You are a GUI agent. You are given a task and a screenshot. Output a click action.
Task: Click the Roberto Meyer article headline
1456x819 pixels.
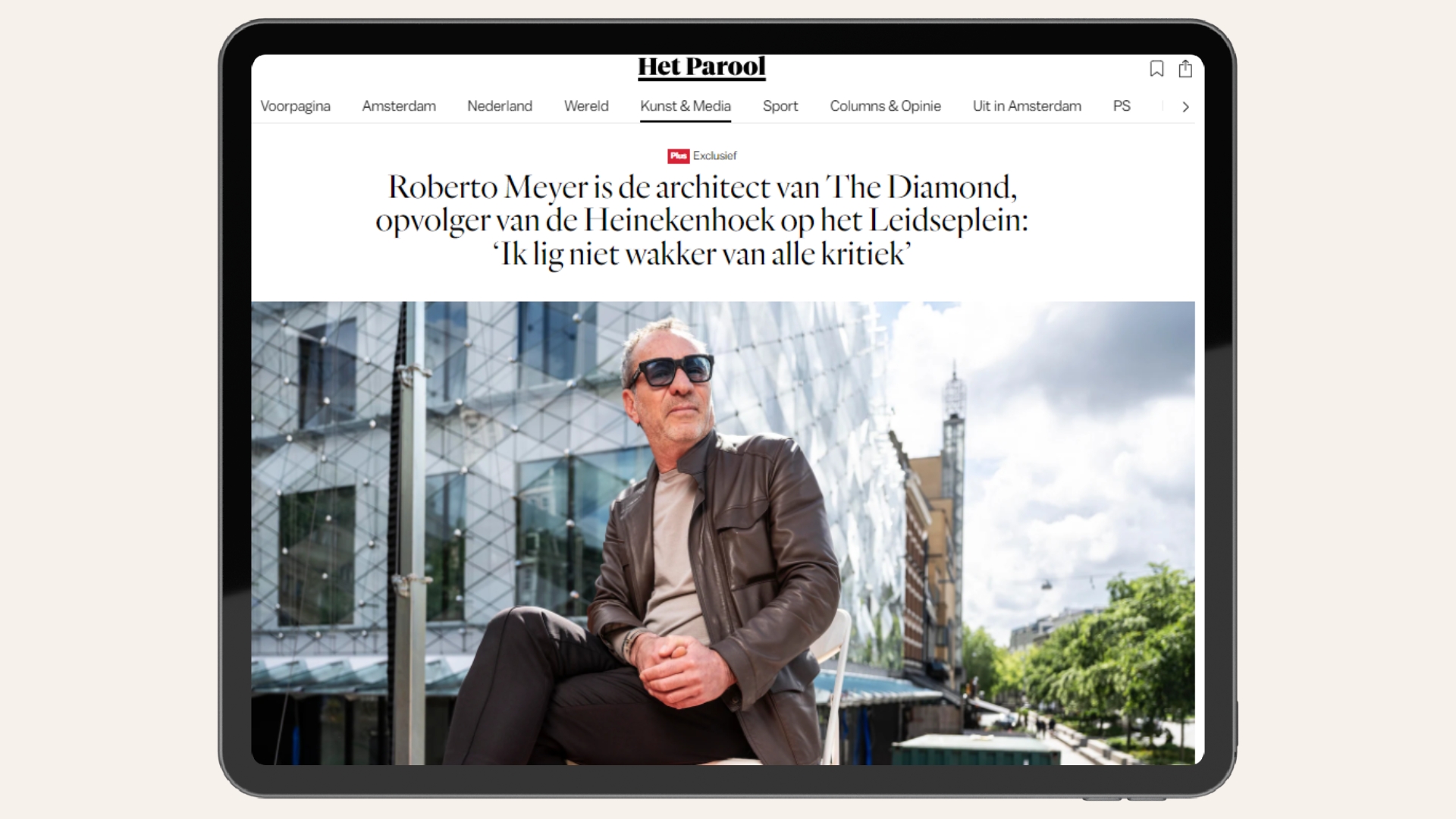tap(701, 221)
